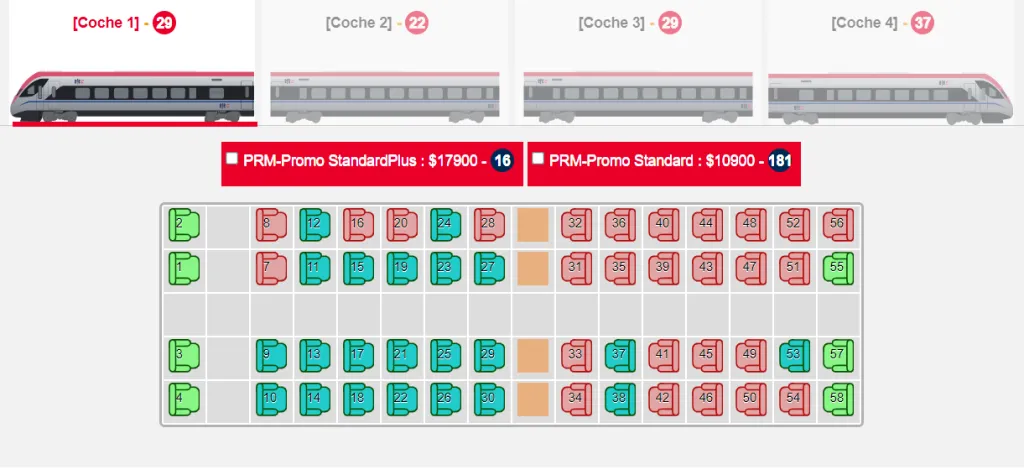Click the orange block beside seat 28
This screenshot has height=475, width=1024.
(x=533, y=225)
